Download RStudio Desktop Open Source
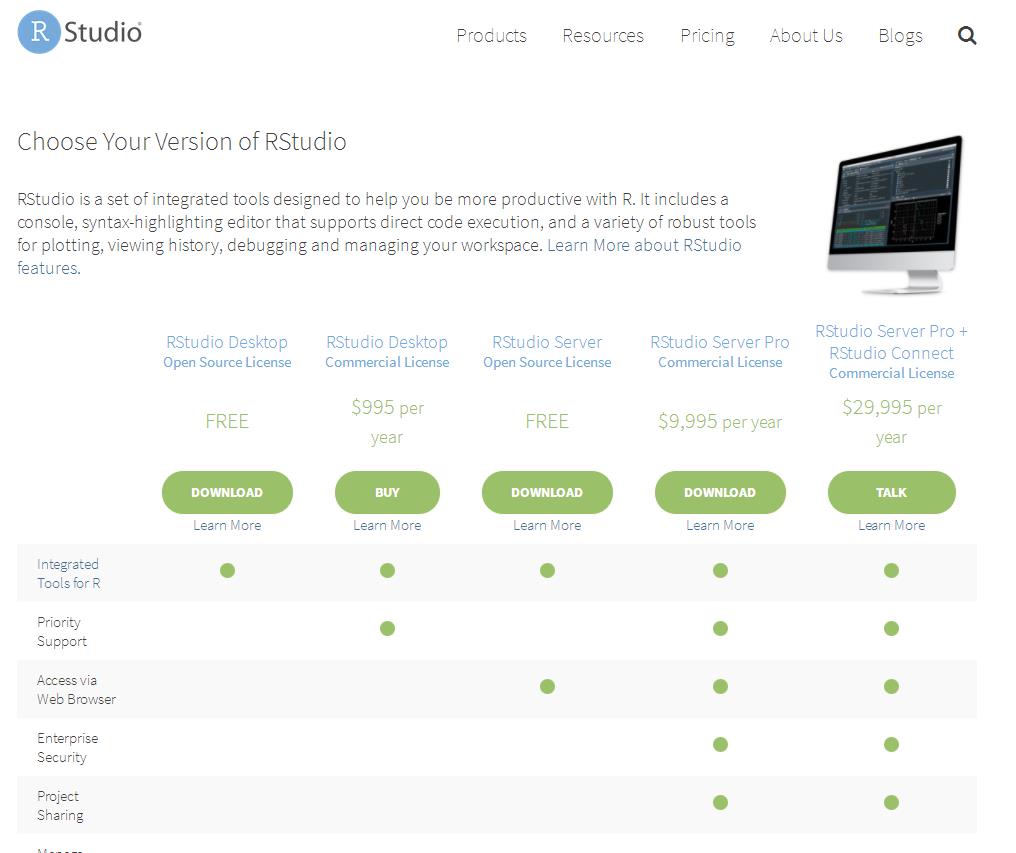1016x853 pixels. 227,493
